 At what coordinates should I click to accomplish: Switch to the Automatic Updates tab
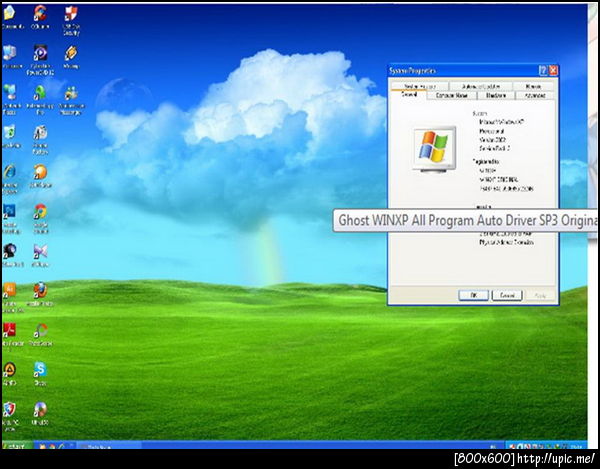click(480, 86)
